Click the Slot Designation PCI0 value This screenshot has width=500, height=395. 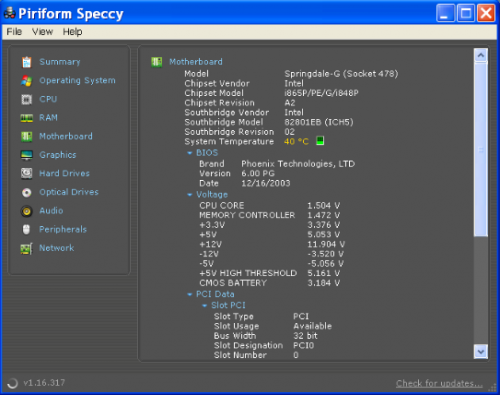[x=304, y=346]
